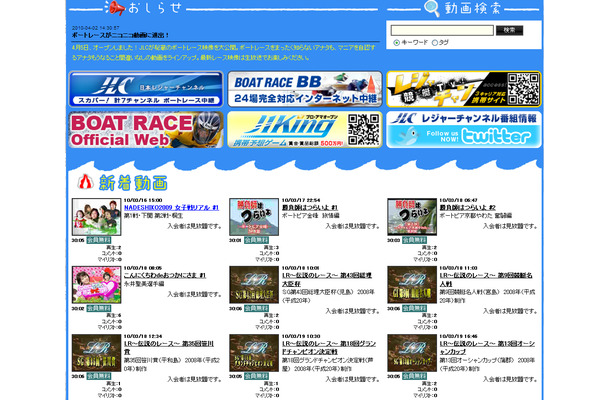Click the 第35回笹川賞 LR thumbnail

(96, 353)
